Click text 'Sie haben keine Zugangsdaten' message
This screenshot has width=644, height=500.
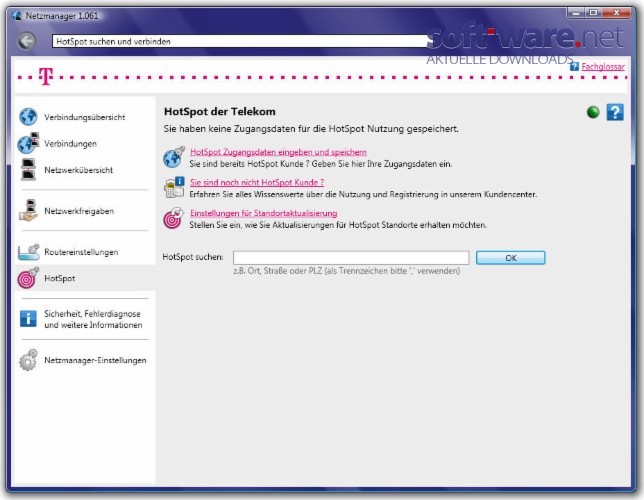311,129
